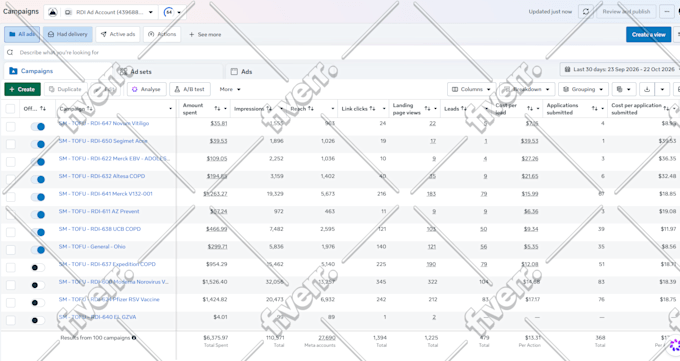
Task: Open the Breakdown dropdown
Action: pos(526,89)
